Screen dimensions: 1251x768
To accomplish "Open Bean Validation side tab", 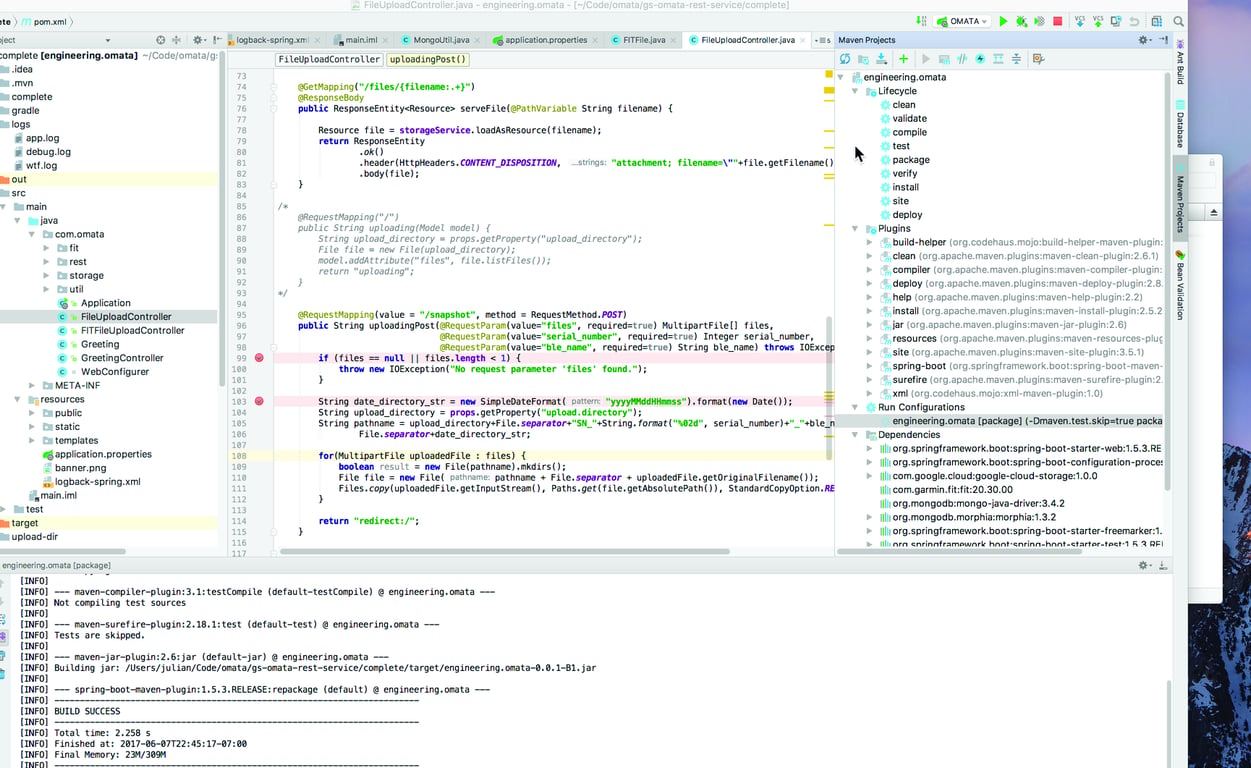I will [1180, 286].
